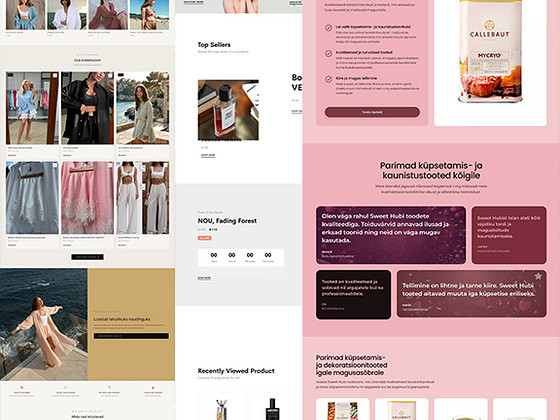Open the perfume bottle product image in Top Sellers
The height and width of the screenshot is (420, 560).
coord(228,110)
